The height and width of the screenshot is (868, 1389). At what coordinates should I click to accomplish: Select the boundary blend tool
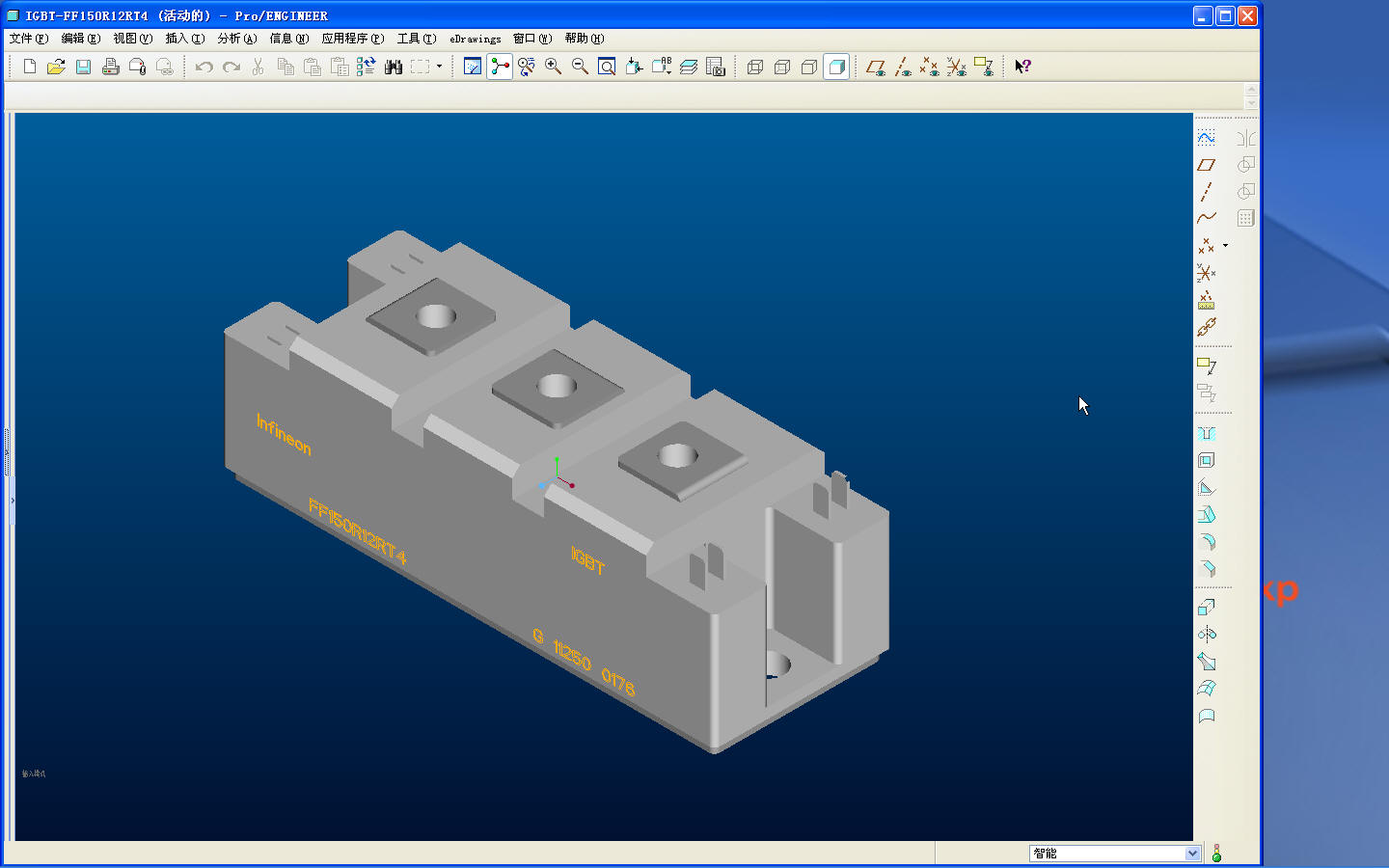[1206, 689]
